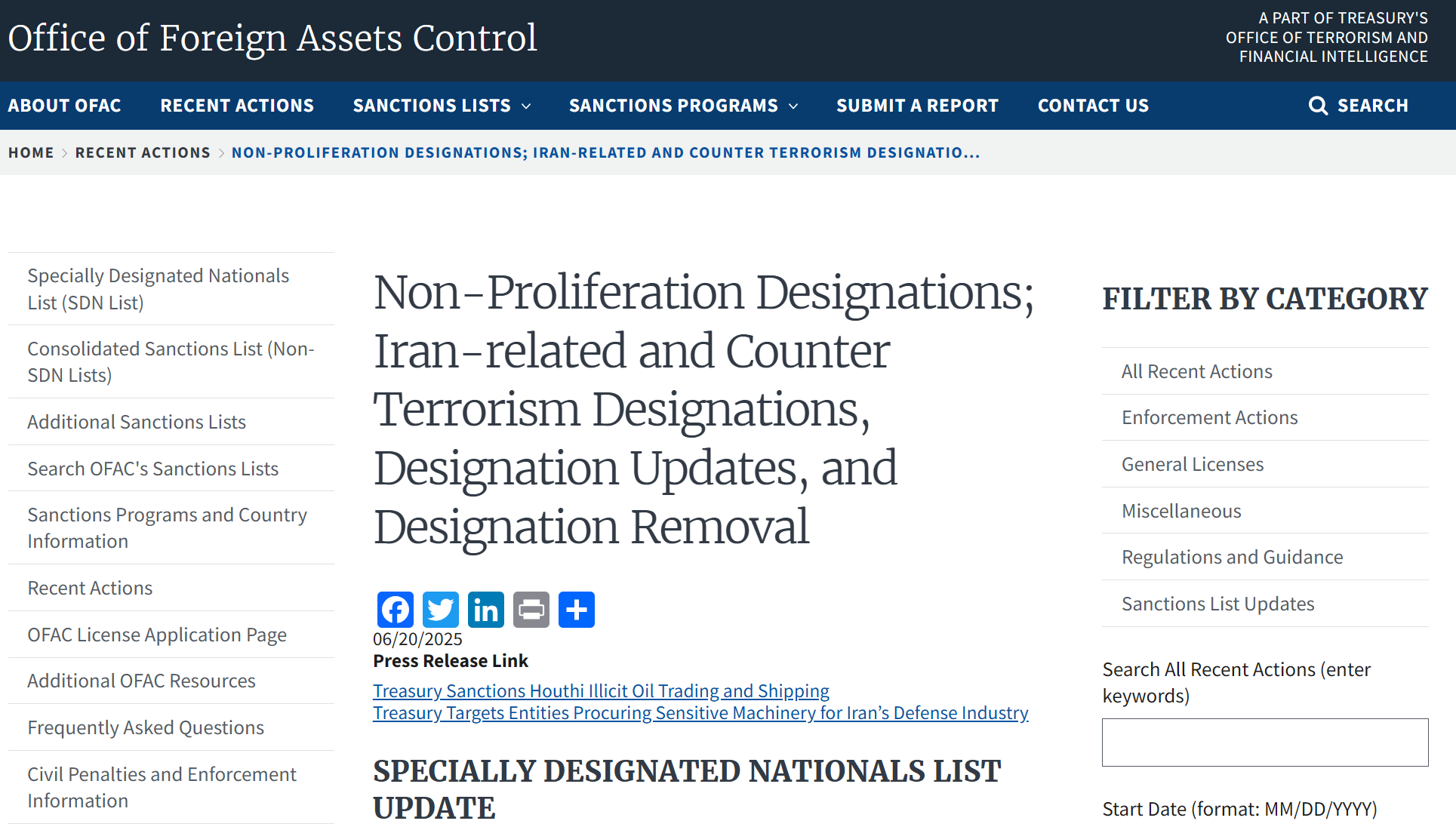Select Specially Designated Nationals List sidebar item
1456x827 pixels.
tap(159, 289)
